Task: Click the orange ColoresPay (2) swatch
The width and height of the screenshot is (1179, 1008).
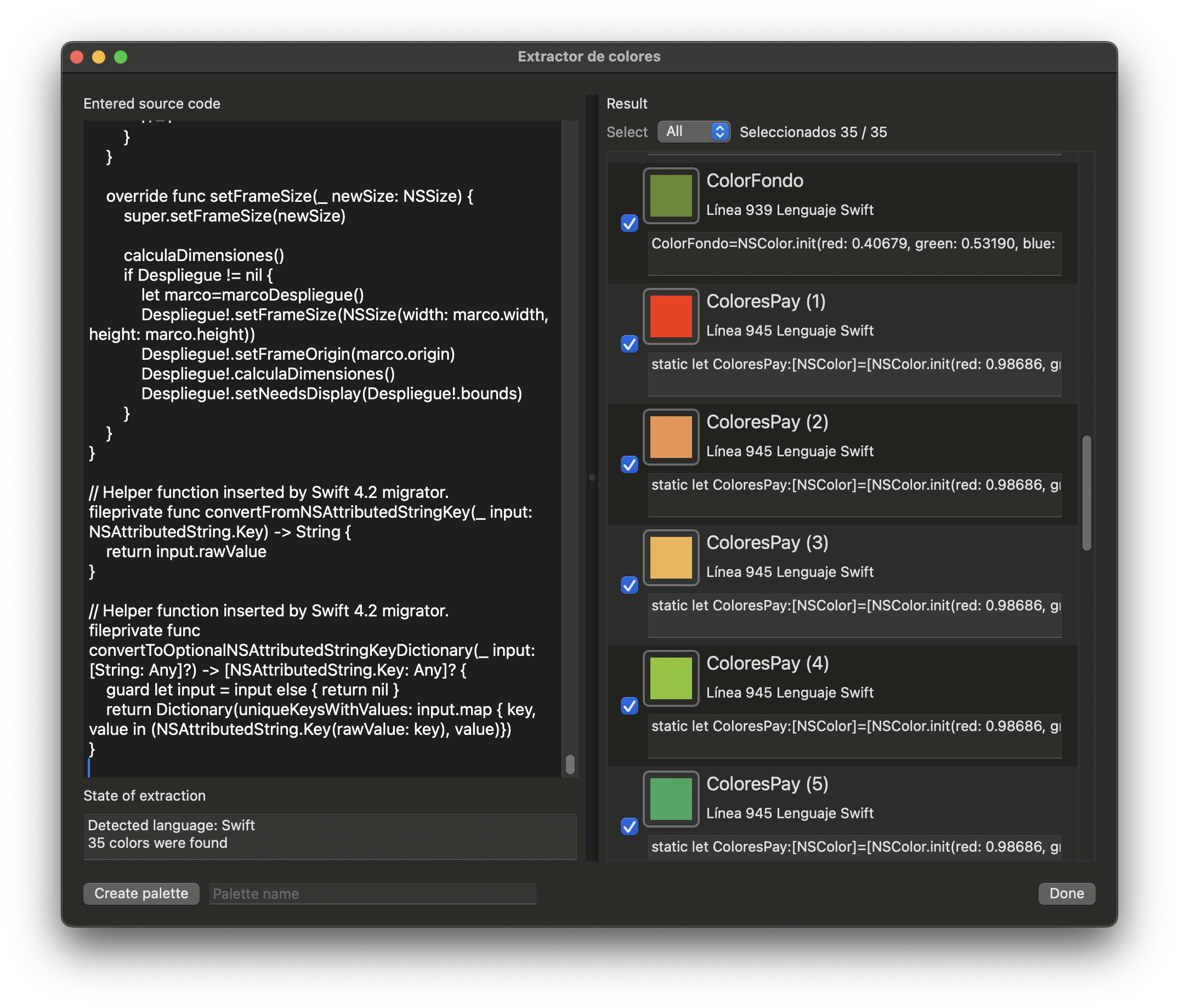Action: pyautogui.click(x=670, y=437)
